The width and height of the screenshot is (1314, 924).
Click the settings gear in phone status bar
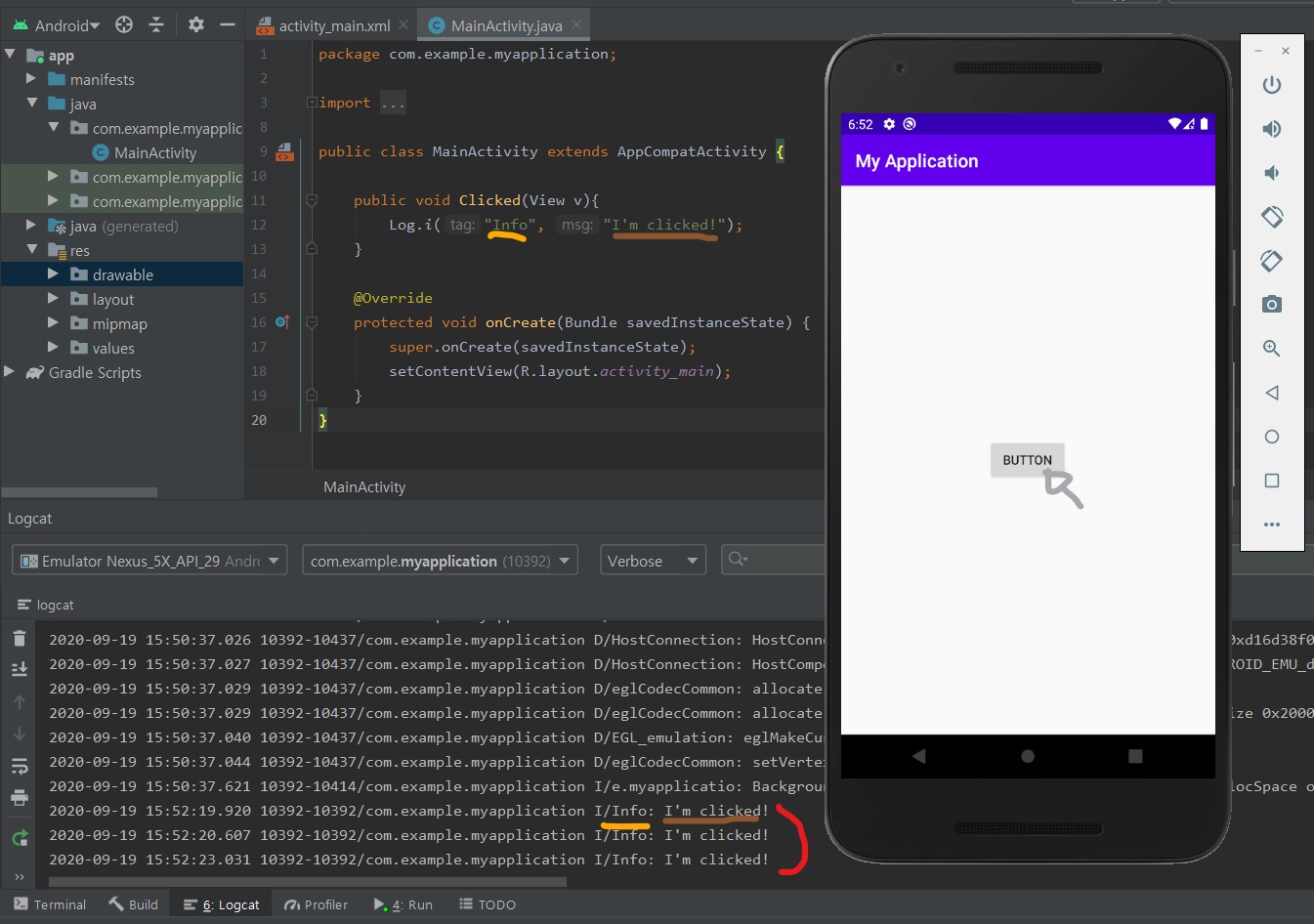pyautogui.click(x=889, y=124)
